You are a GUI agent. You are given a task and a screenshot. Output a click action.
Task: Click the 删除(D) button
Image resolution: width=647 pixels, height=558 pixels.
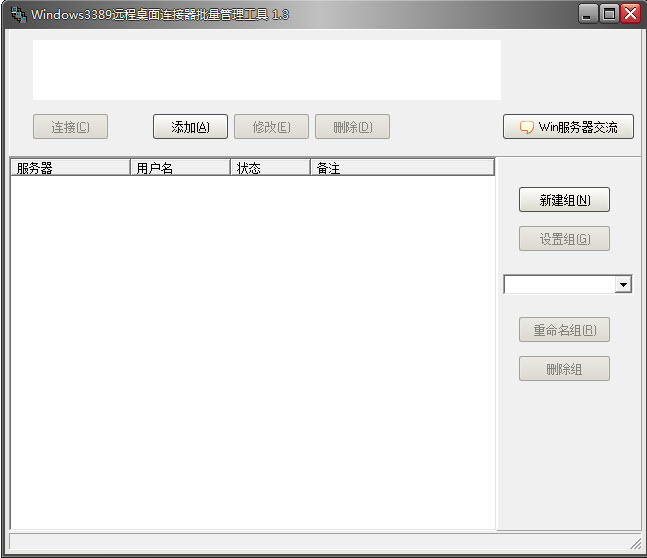[352, 127]
